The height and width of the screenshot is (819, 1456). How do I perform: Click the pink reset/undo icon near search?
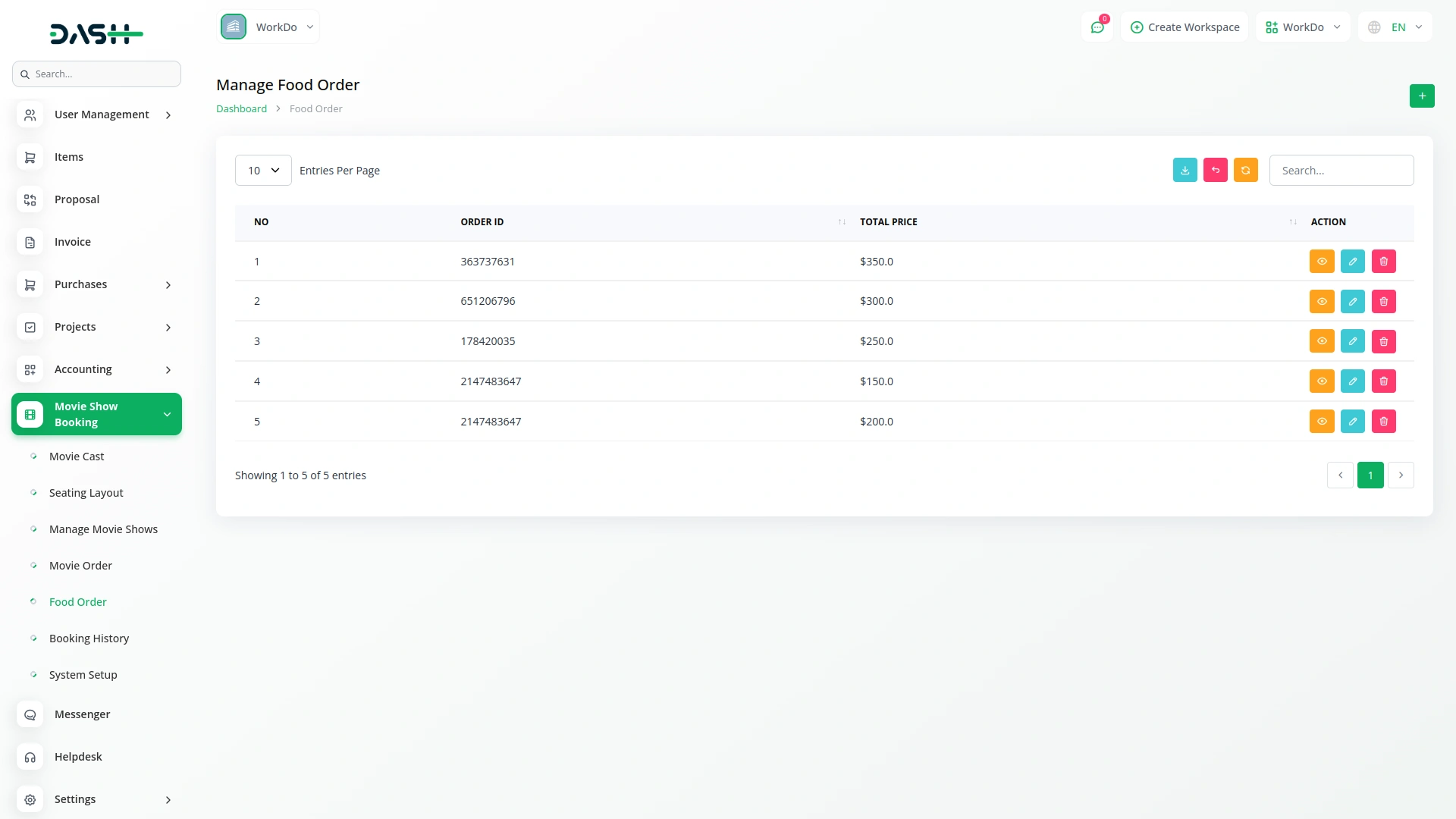click(1216, 170)
